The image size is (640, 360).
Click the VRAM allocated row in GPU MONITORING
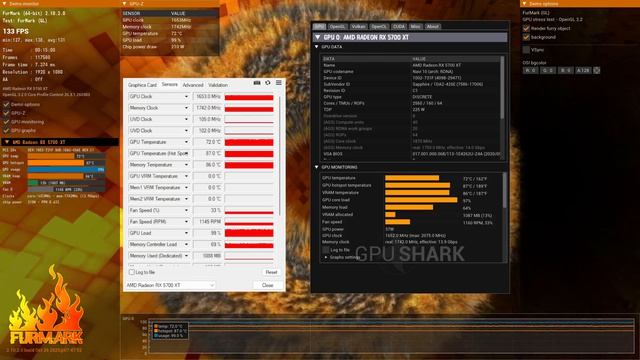point(411,215)
